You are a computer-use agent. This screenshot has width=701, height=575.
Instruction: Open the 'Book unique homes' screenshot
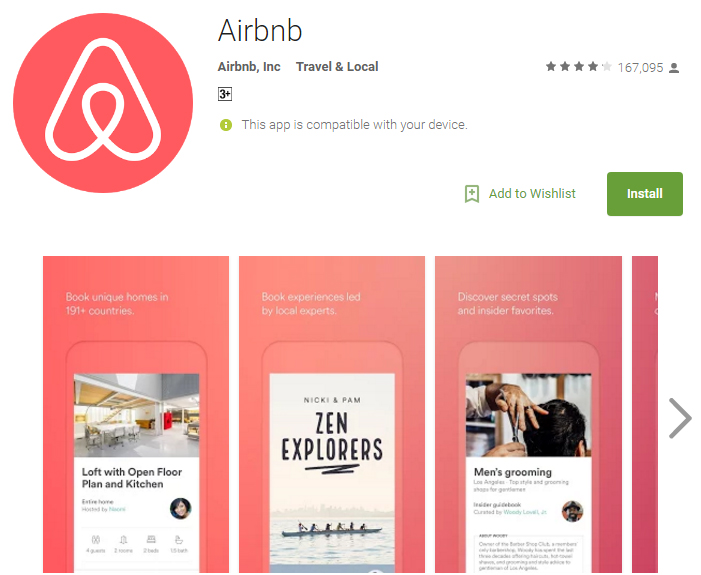pyautogui.click(x=136, y=414)
